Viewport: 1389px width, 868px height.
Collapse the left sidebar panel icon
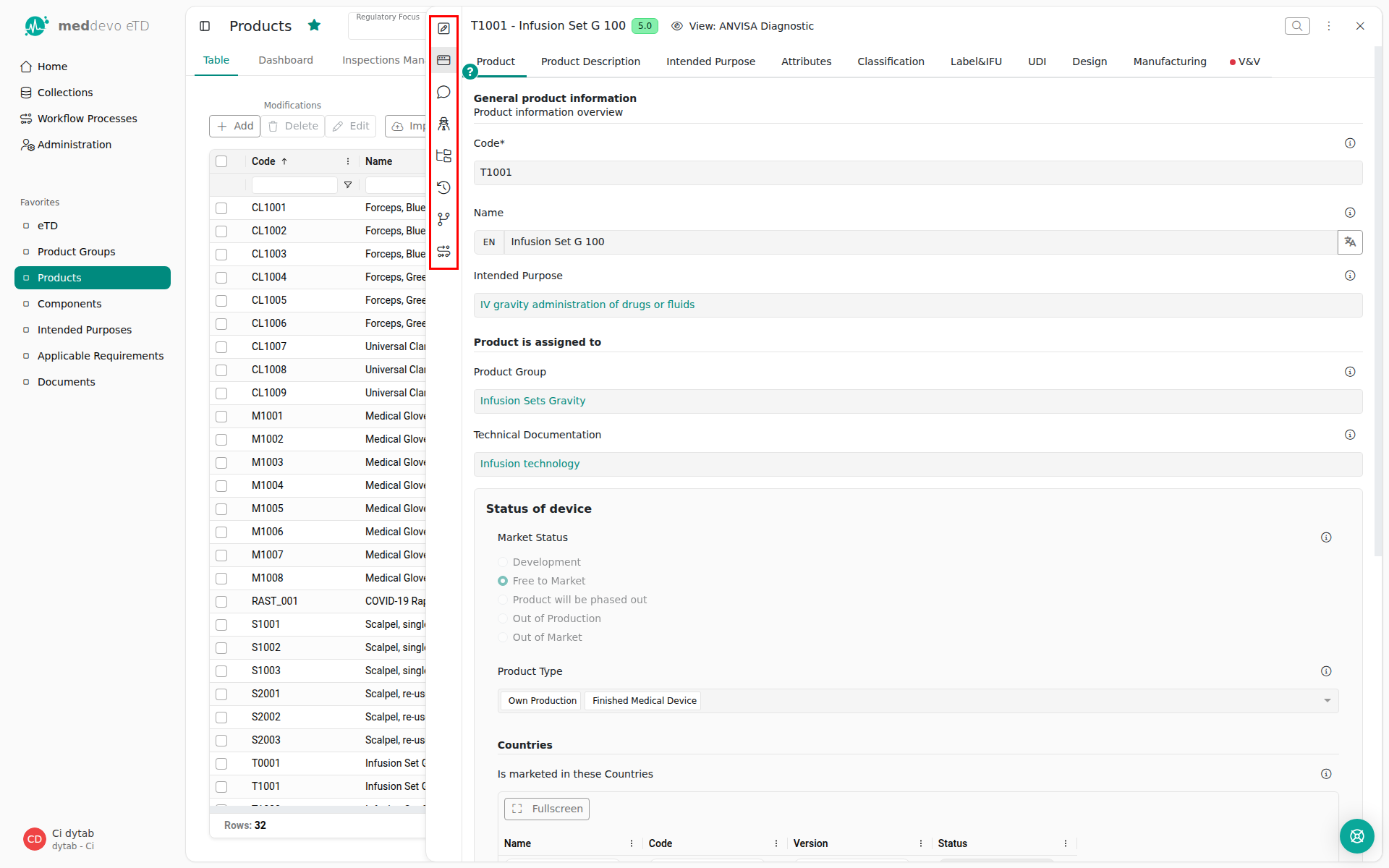(x=205, y=26)
